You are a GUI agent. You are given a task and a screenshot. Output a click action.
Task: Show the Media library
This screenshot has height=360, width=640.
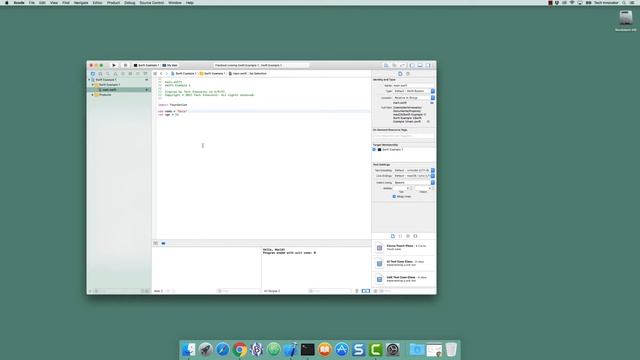[416, 236]
